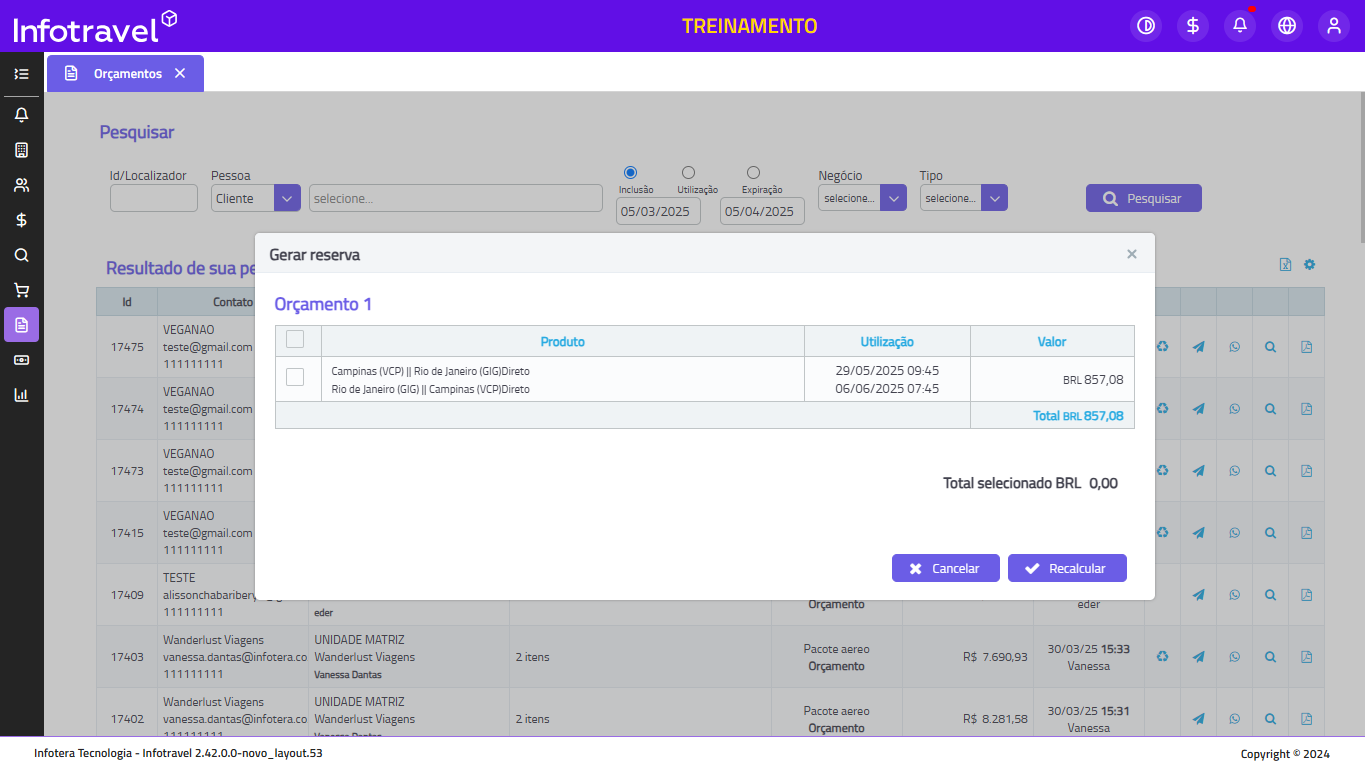The image size is (1365, 767).
Task: Export results using the Excel icon
Action: (1285, 265)
